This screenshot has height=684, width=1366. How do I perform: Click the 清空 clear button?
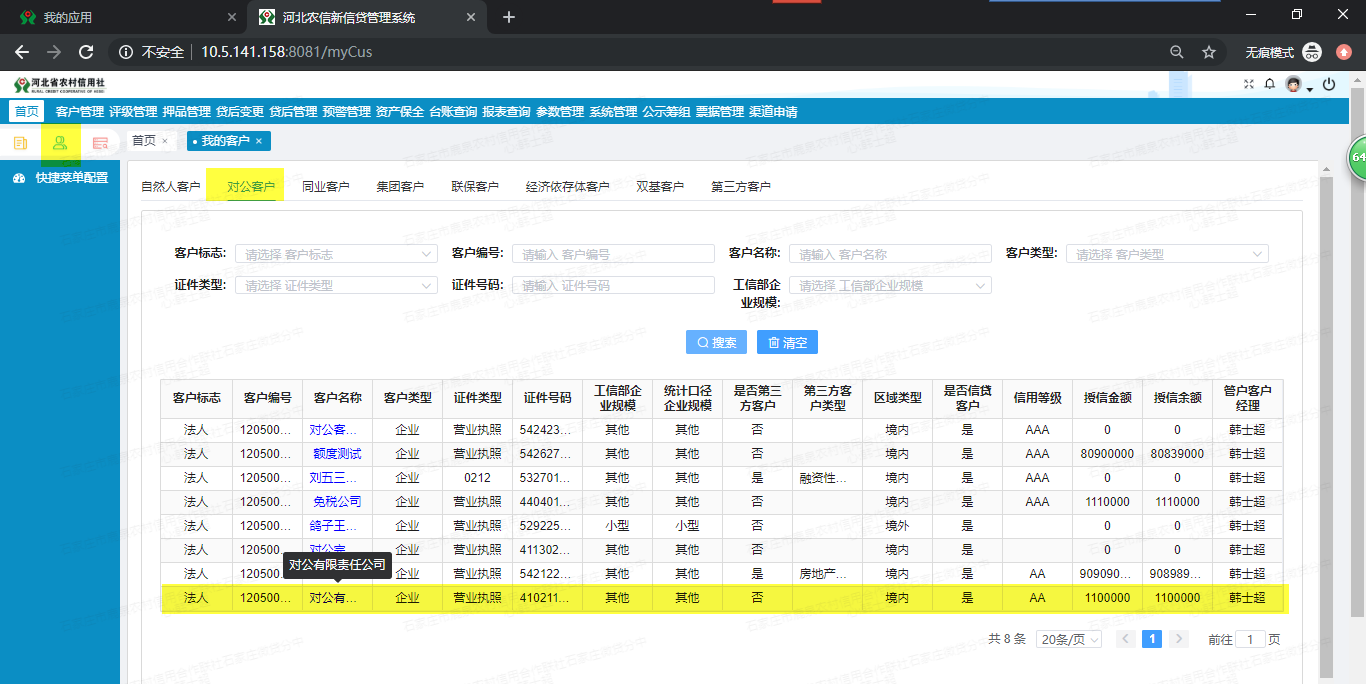[x=787, y=342]
